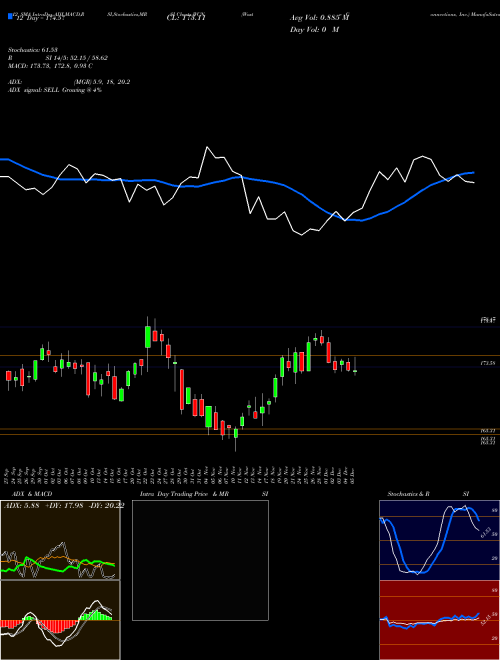Click the tall green candlestick at the October peak
500x660 pixels.
(147, 337)
